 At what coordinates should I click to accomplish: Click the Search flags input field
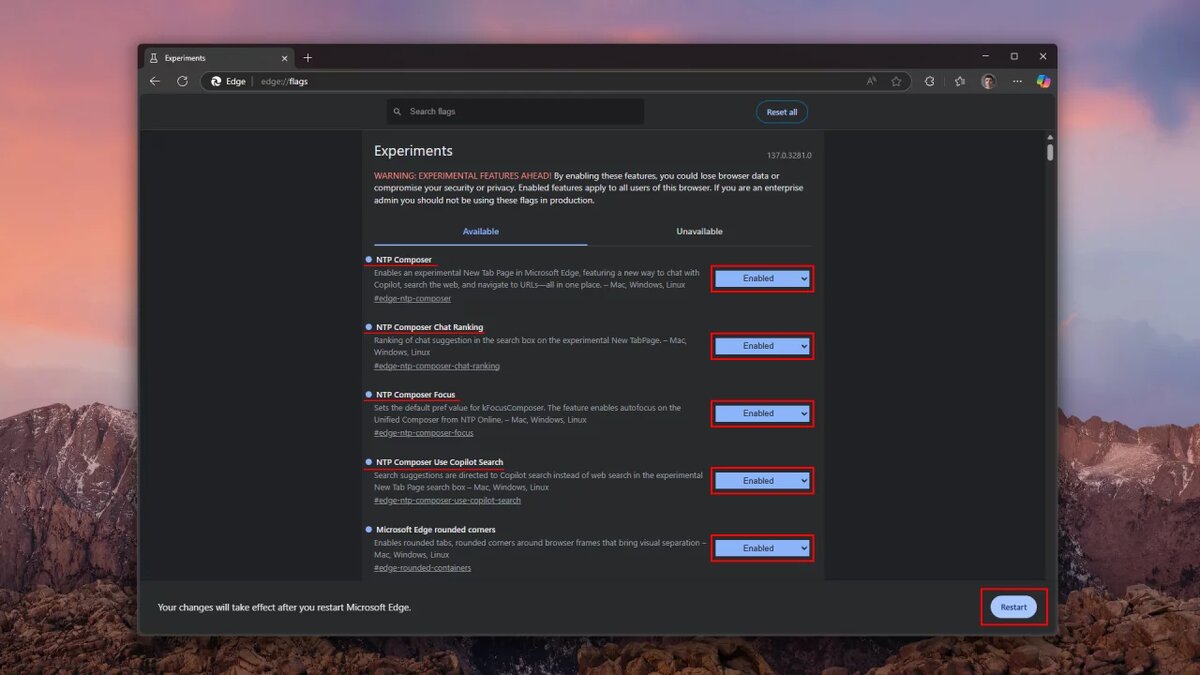point(516,112)
